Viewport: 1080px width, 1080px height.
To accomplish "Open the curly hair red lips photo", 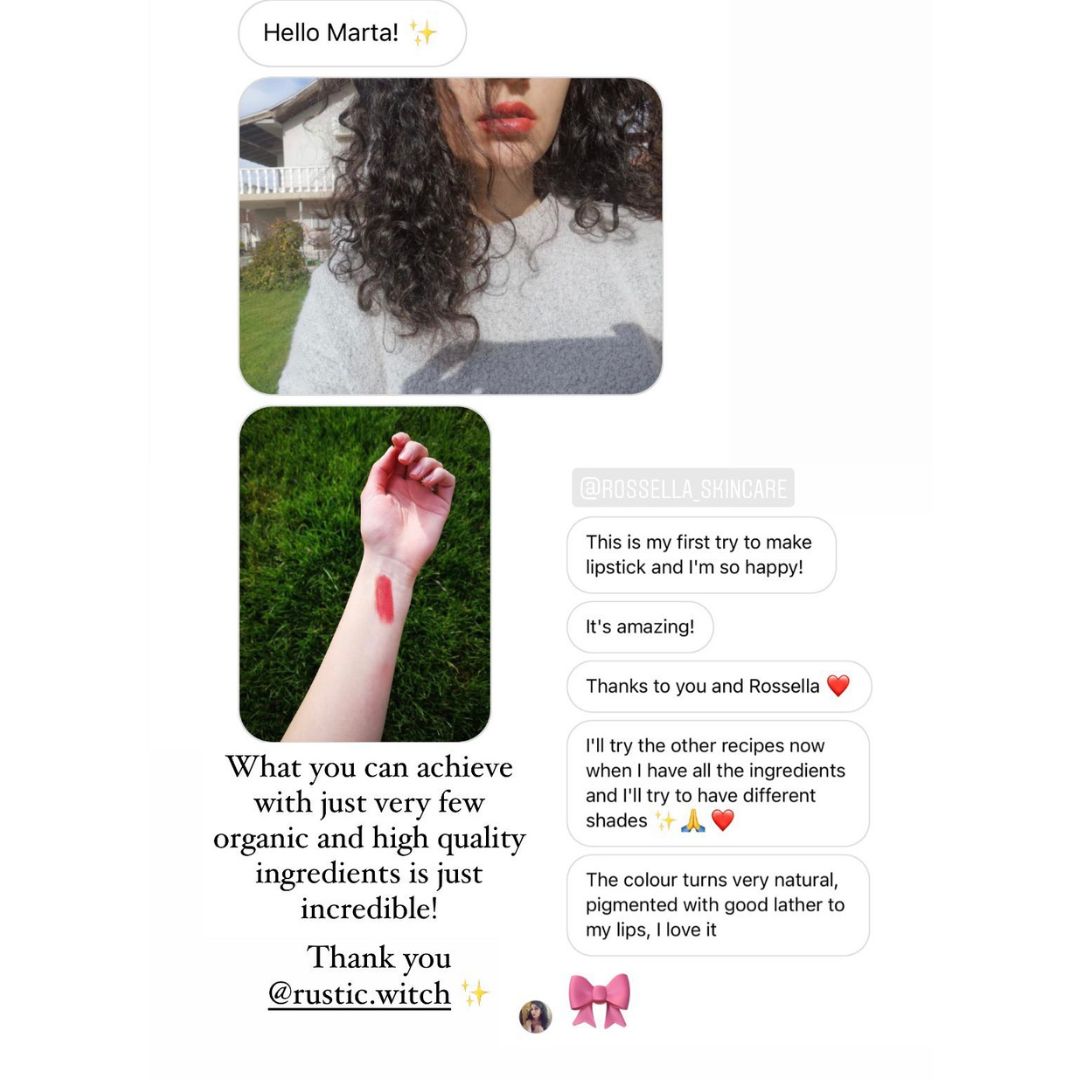I will (x=450, y=236).
